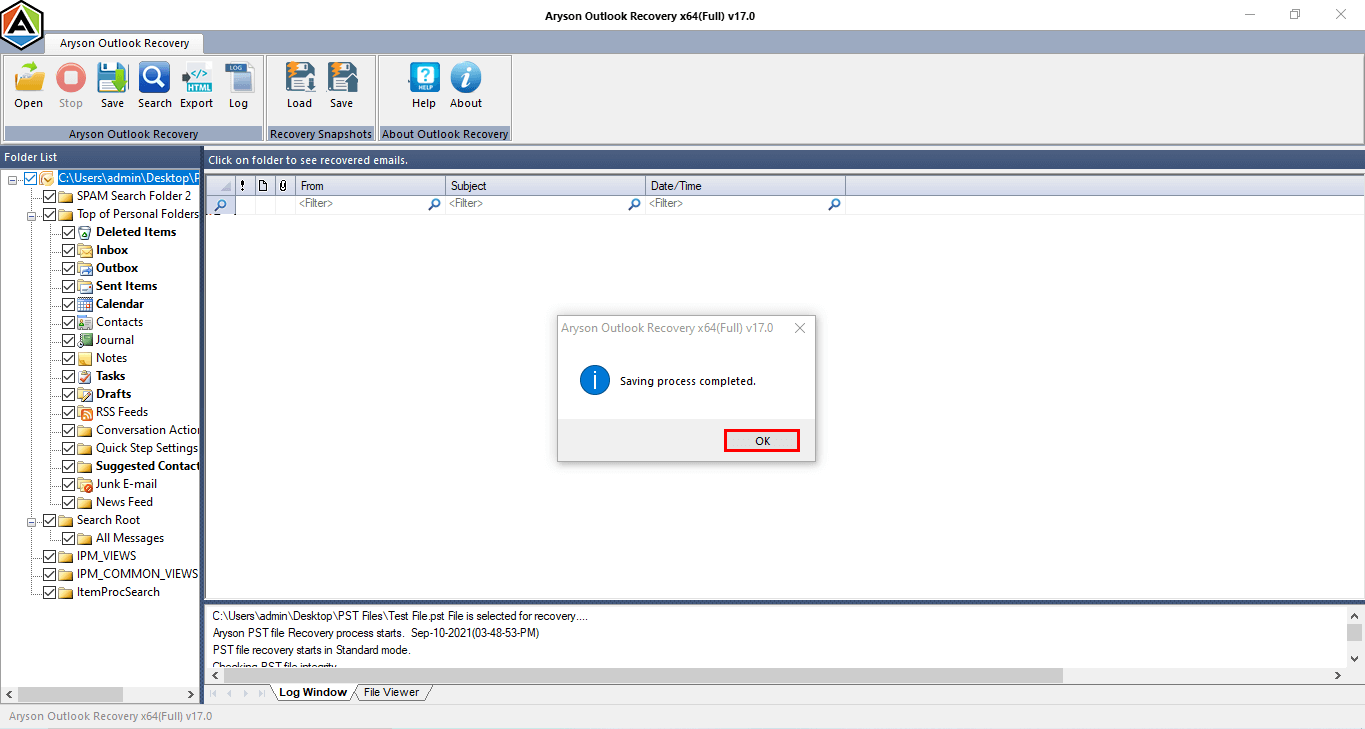1365x729 pixels.
Task: Select the IPM_COMMON_VIEWS folder
Action: pyautogui.click(x=137, y=574)
